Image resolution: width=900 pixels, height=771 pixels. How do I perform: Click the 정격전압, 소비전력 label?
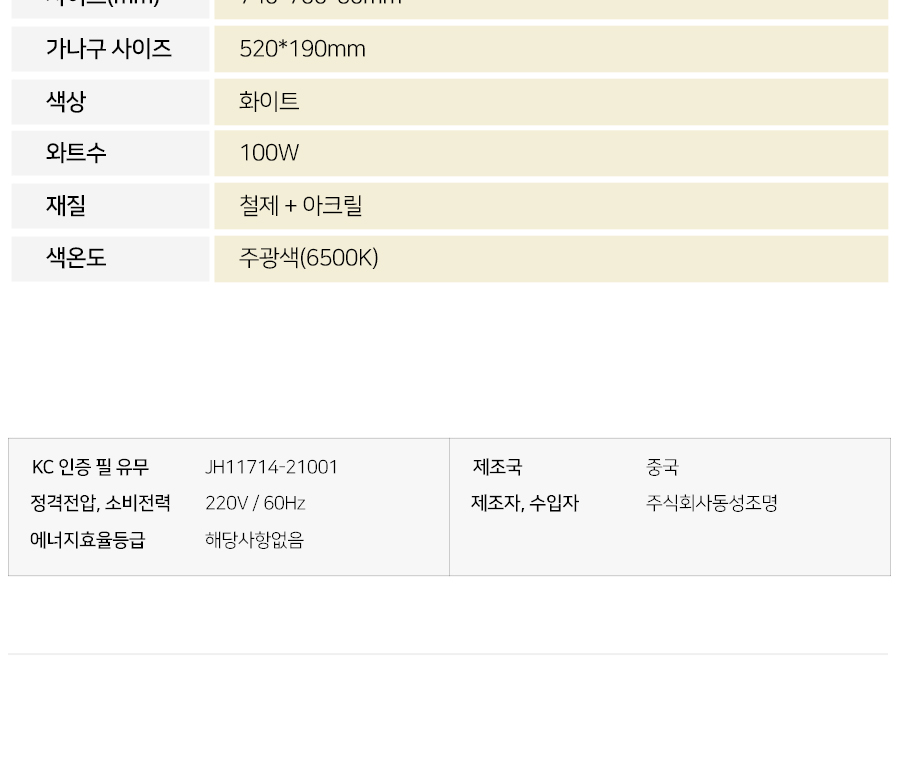[x=100, y=503]
